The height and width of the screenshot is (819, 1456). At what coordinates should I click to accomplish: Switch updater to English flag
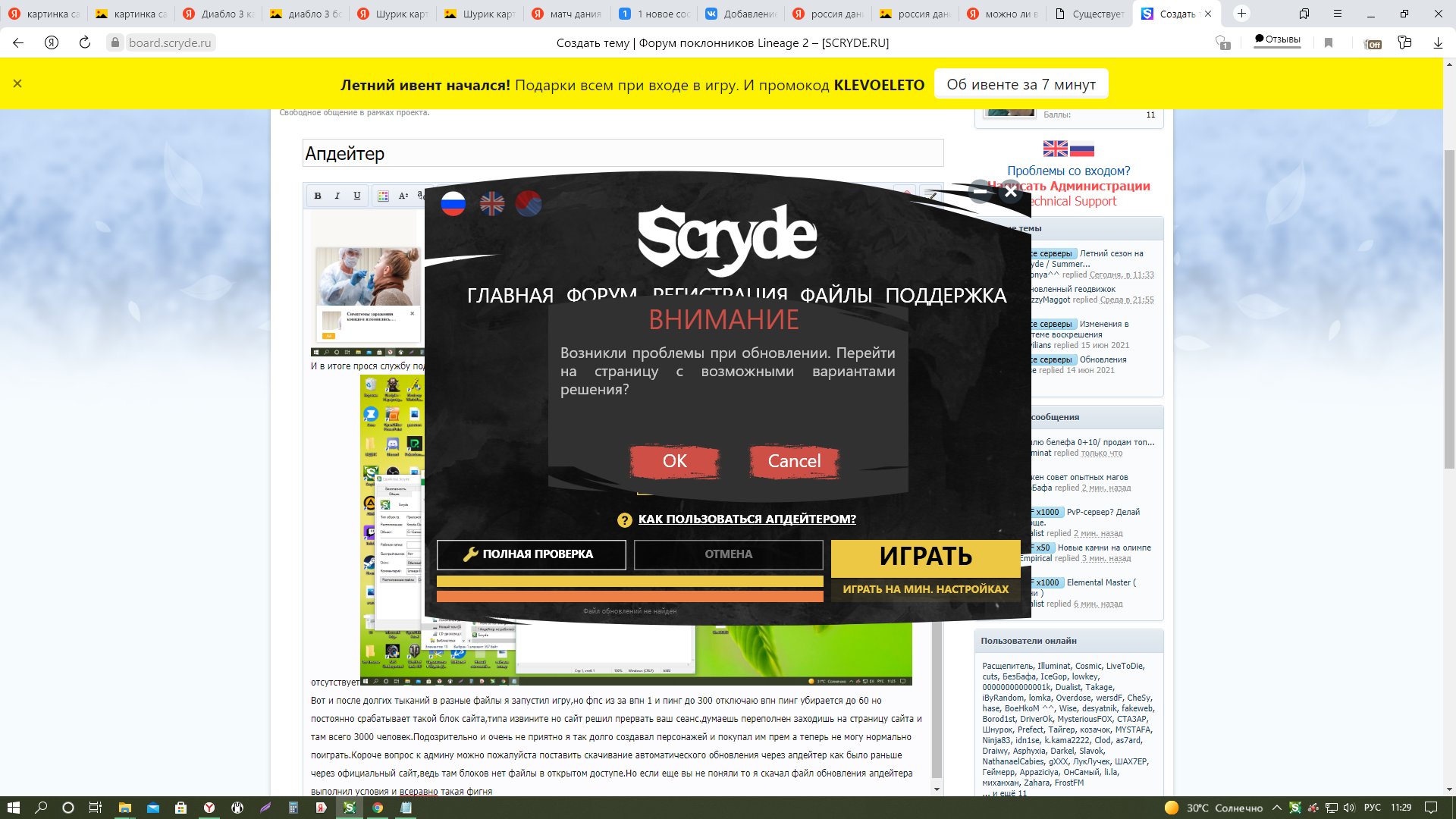coord(491,203)
